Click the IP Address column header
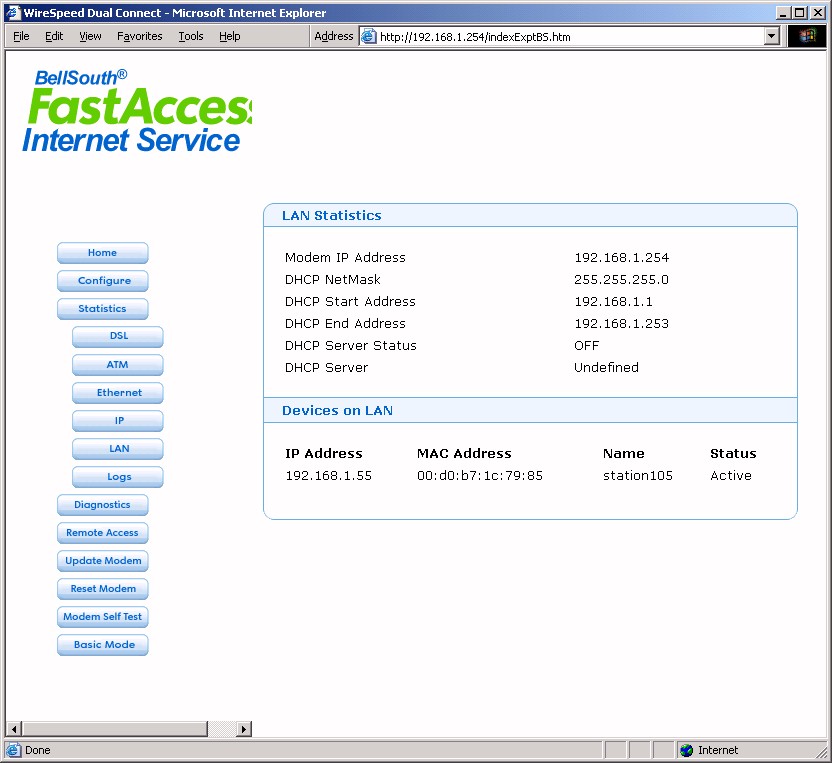 tap(324, 454)
